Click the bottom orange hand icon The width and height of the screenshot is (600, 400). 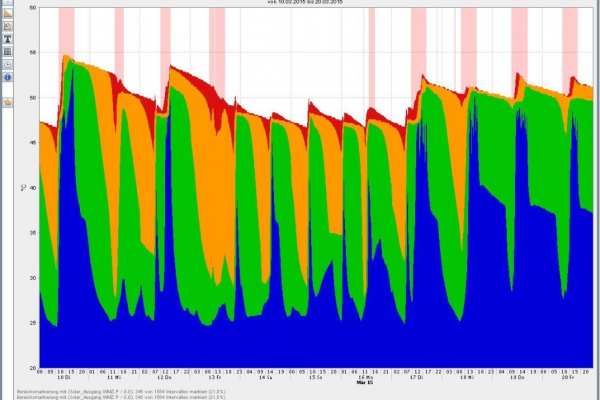7,101
